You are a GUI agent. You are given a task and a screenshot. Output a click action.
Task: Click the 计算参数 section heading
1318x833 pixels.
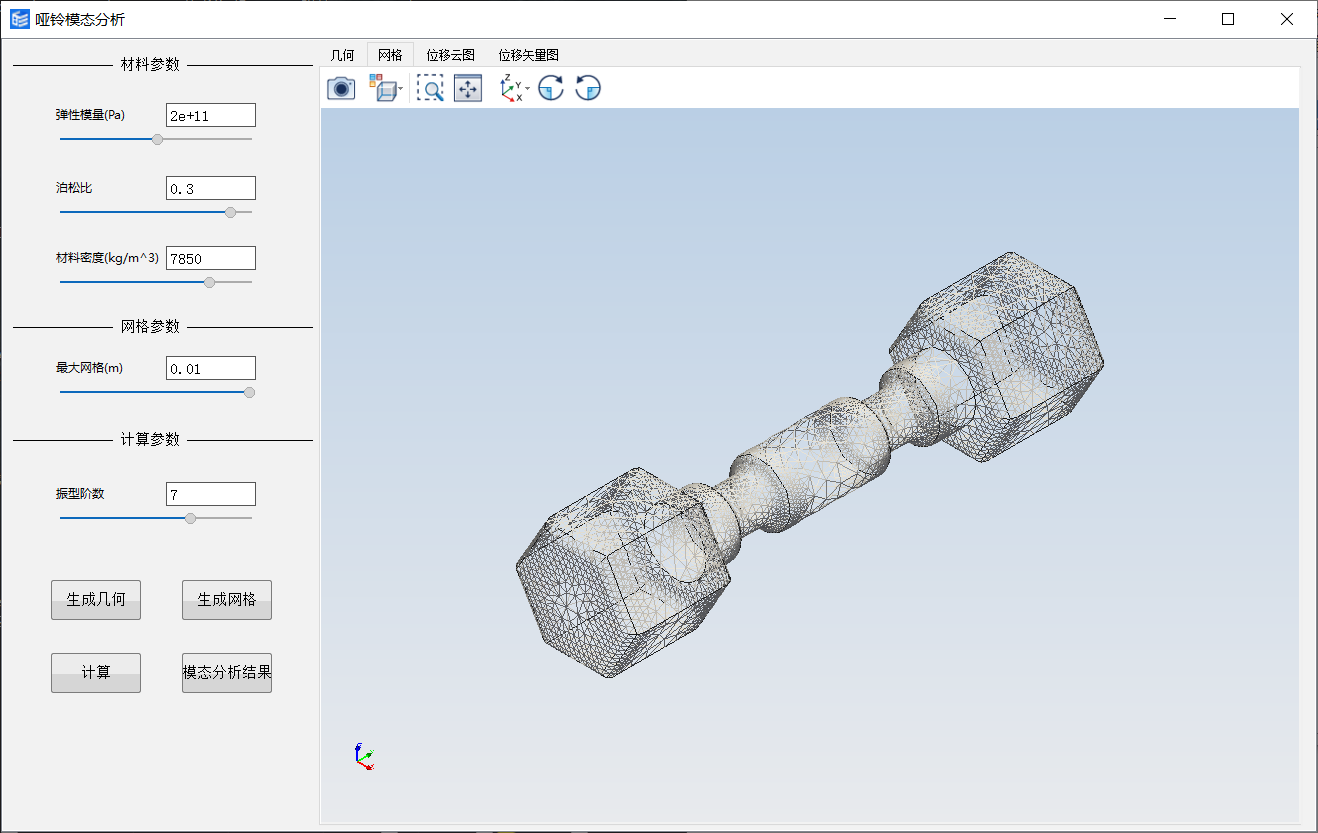tap(150, 440)
